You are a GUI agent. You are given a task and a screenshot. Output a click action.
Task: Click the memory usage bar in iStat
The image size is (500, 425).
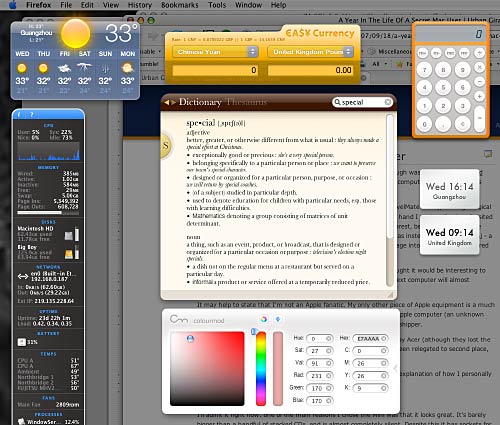pos(49,212)
